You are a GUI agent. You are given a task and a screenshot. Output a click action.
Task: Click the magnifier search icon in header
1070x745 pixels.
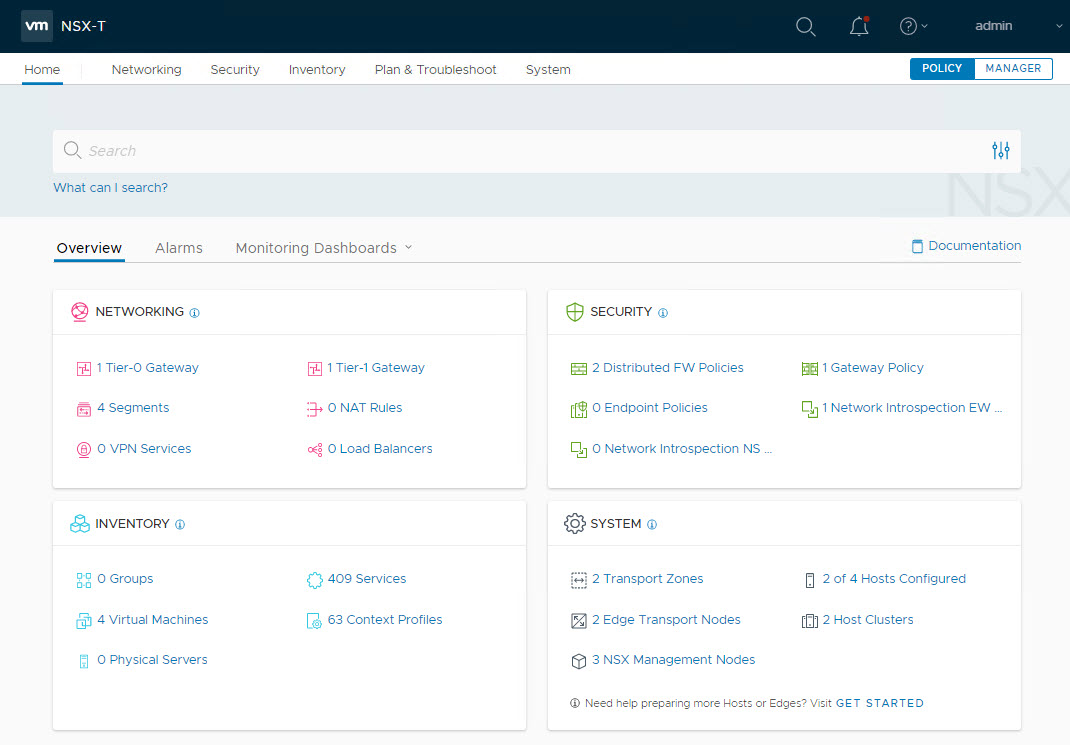(806, 27)
